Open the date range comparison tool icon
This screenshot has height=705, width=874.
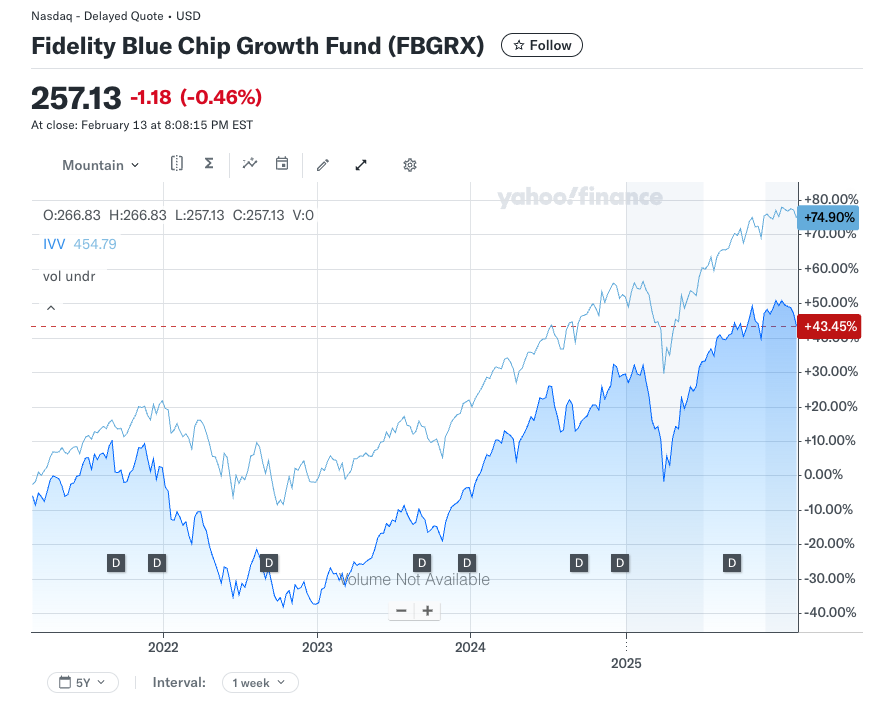click(x=177, y=164)
